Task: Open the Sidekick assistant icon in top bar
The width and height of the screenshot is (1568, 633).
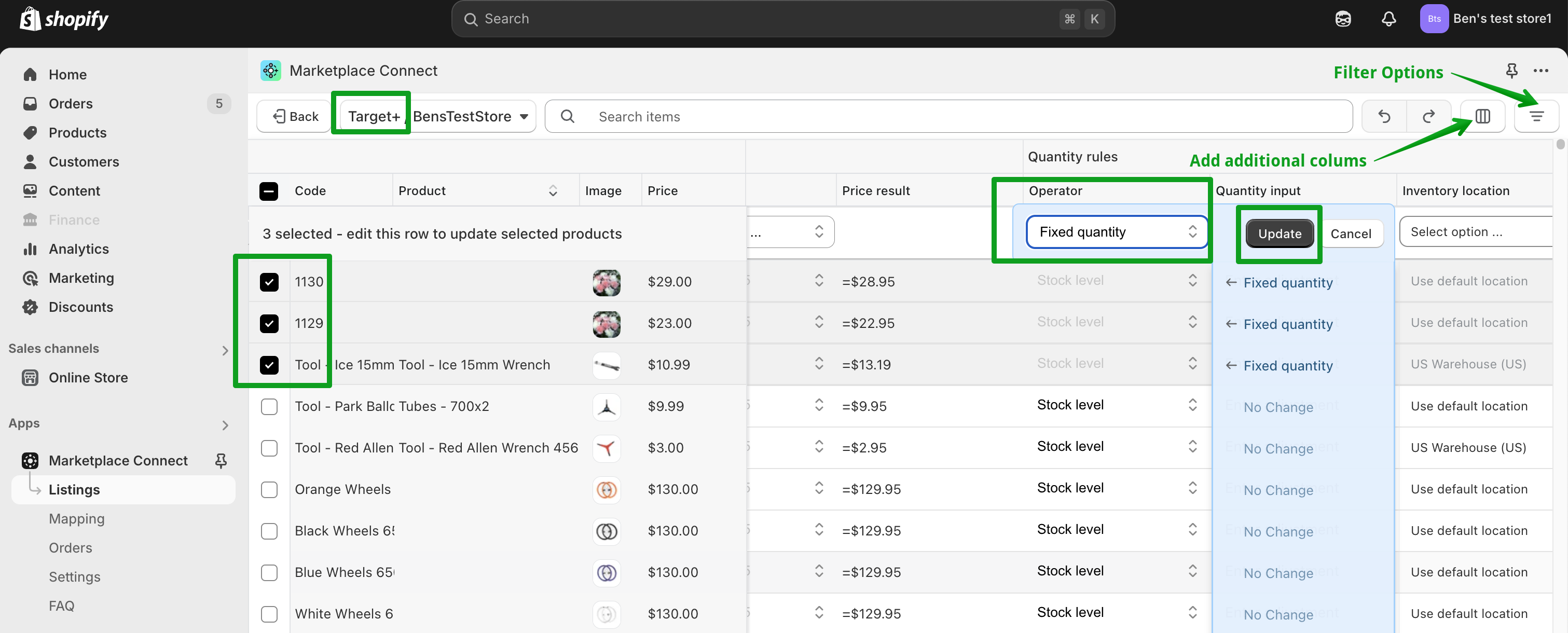Action: coord(1343,19)
